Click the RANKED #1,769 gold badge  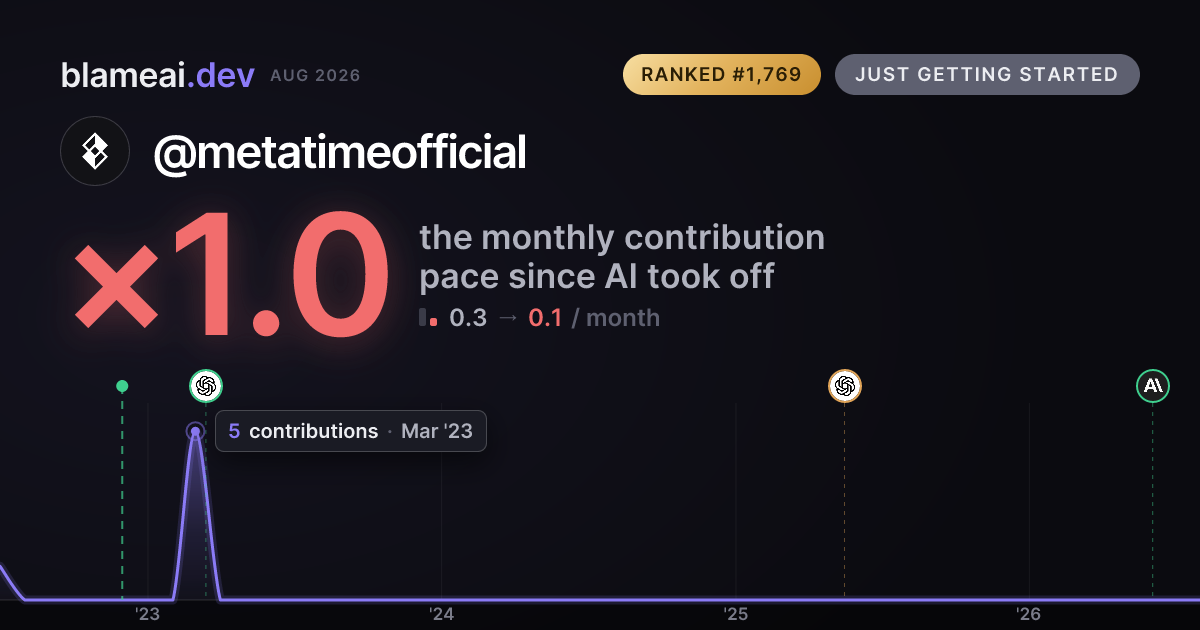pos(721,75)
